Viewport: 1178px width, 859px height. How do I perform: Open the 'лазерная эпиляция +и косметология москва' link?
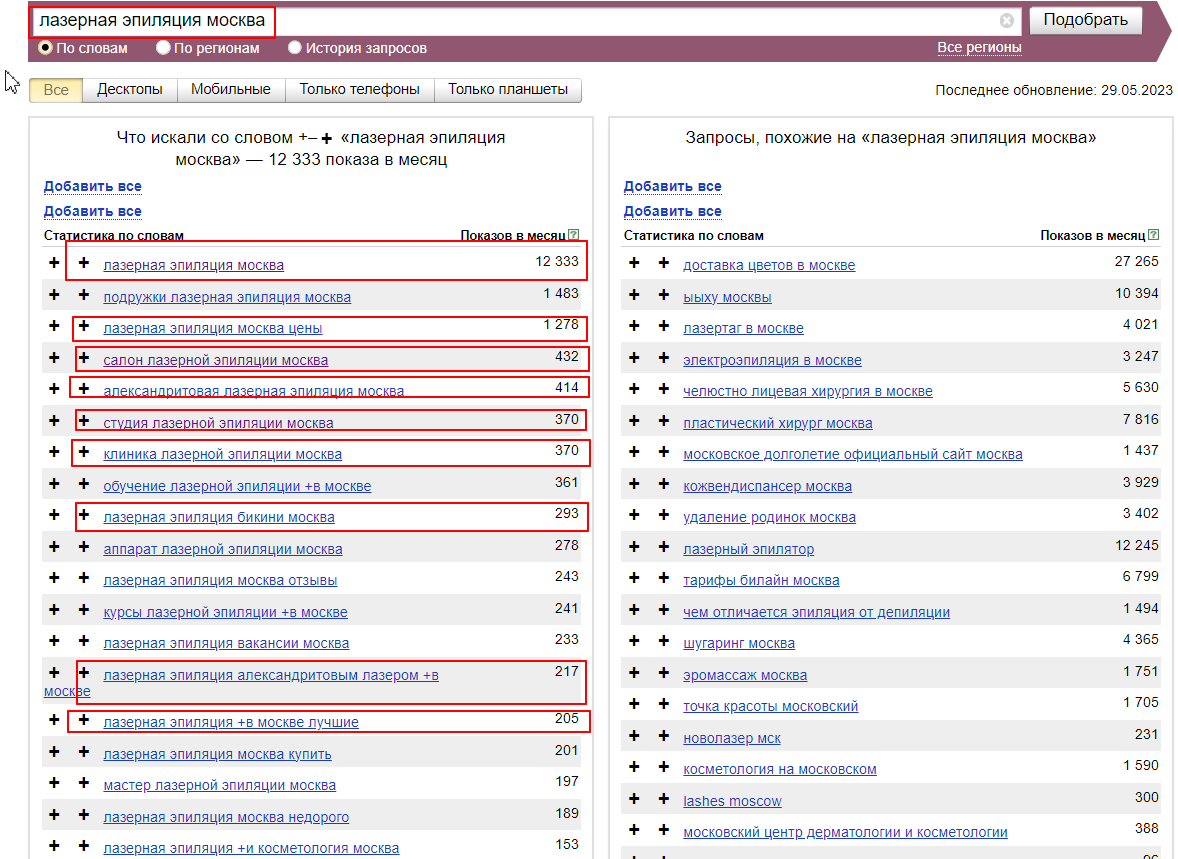point(251,848)
